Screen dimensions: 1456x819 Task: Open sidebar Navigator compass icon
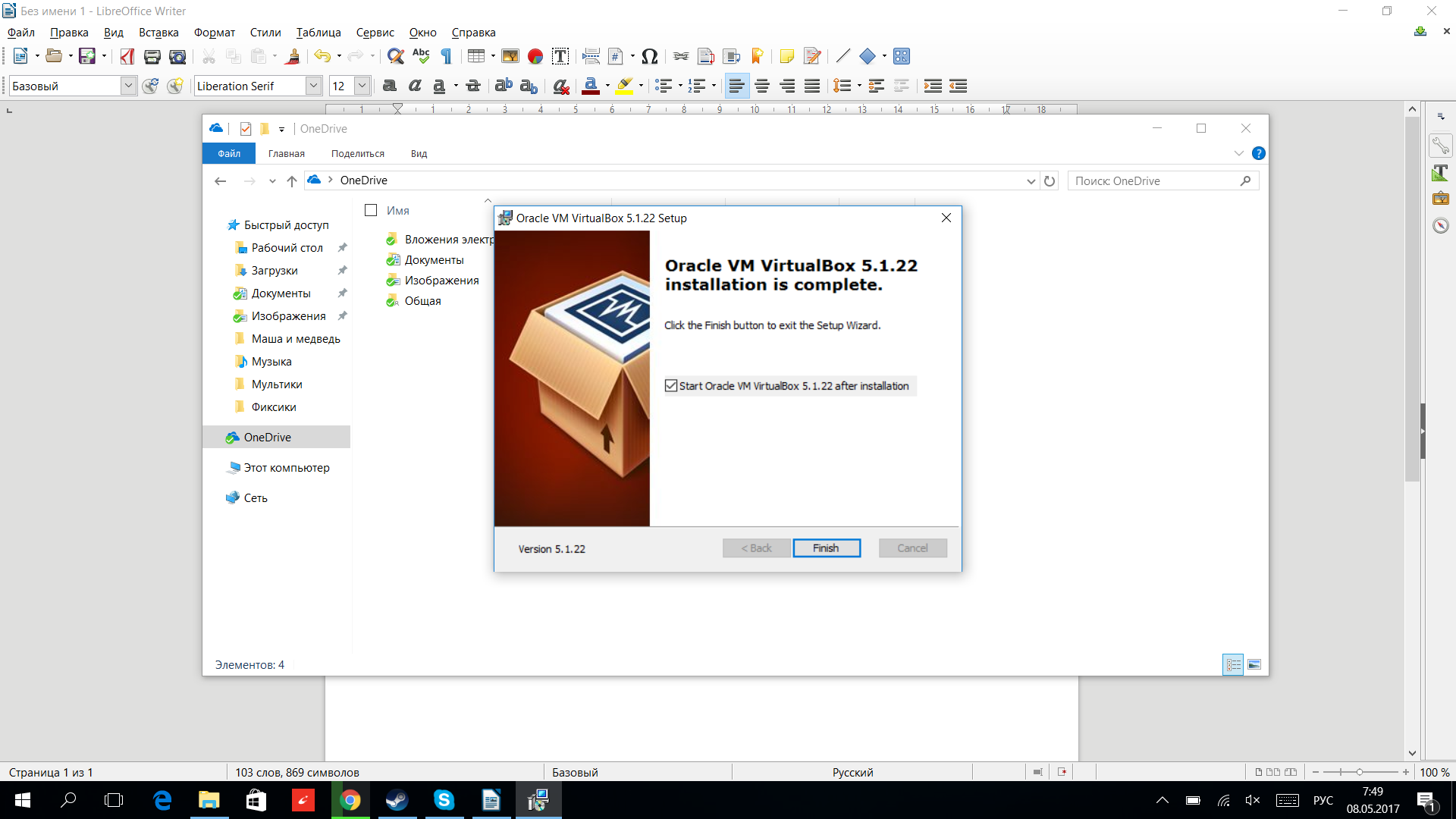1440,225
